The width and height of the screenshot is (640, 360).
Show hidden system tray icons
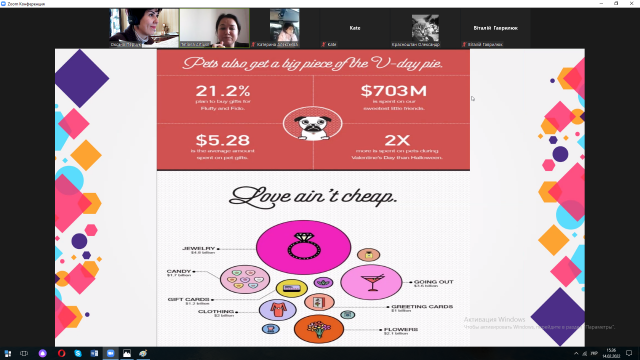click(x=576, y=353)
